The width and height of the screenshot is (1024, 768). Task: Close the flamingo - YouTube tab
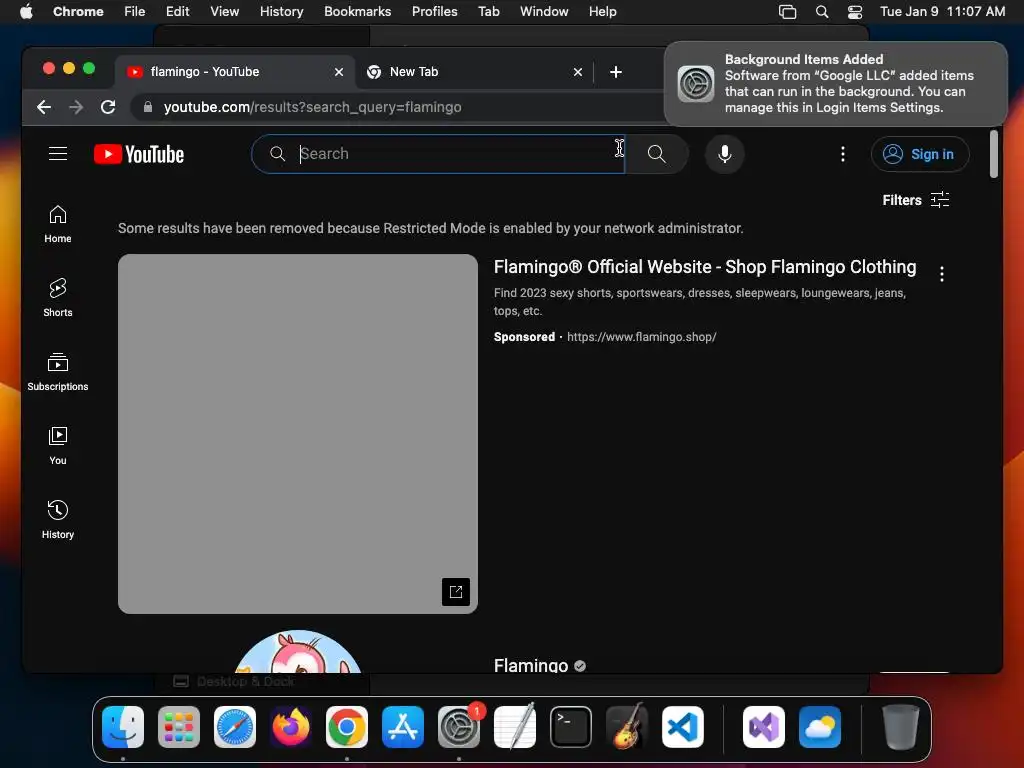coord(339,72)
